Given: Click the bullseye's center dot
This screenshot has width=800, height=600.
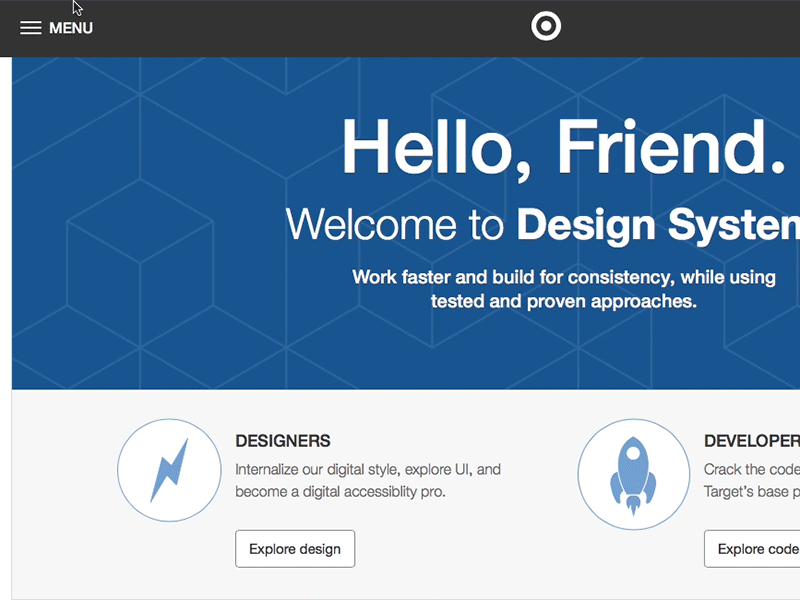Looking at the screenshot, I should (x=546, y=26).
